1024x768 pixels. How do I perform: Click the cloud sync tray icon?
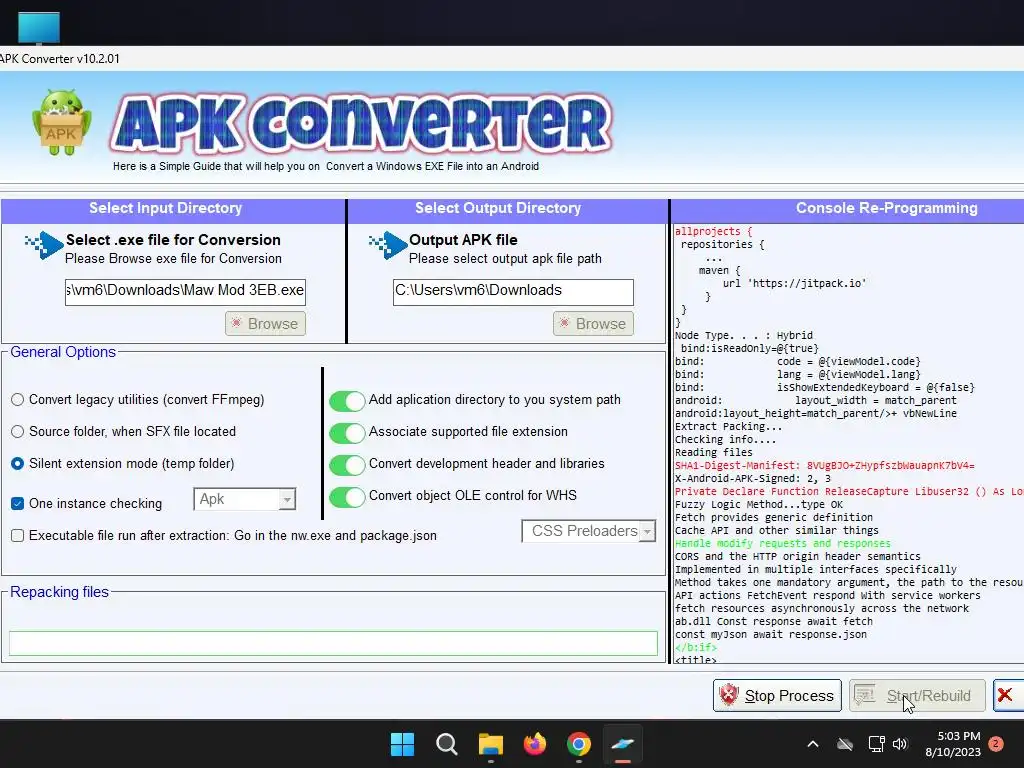coord(845,744)
